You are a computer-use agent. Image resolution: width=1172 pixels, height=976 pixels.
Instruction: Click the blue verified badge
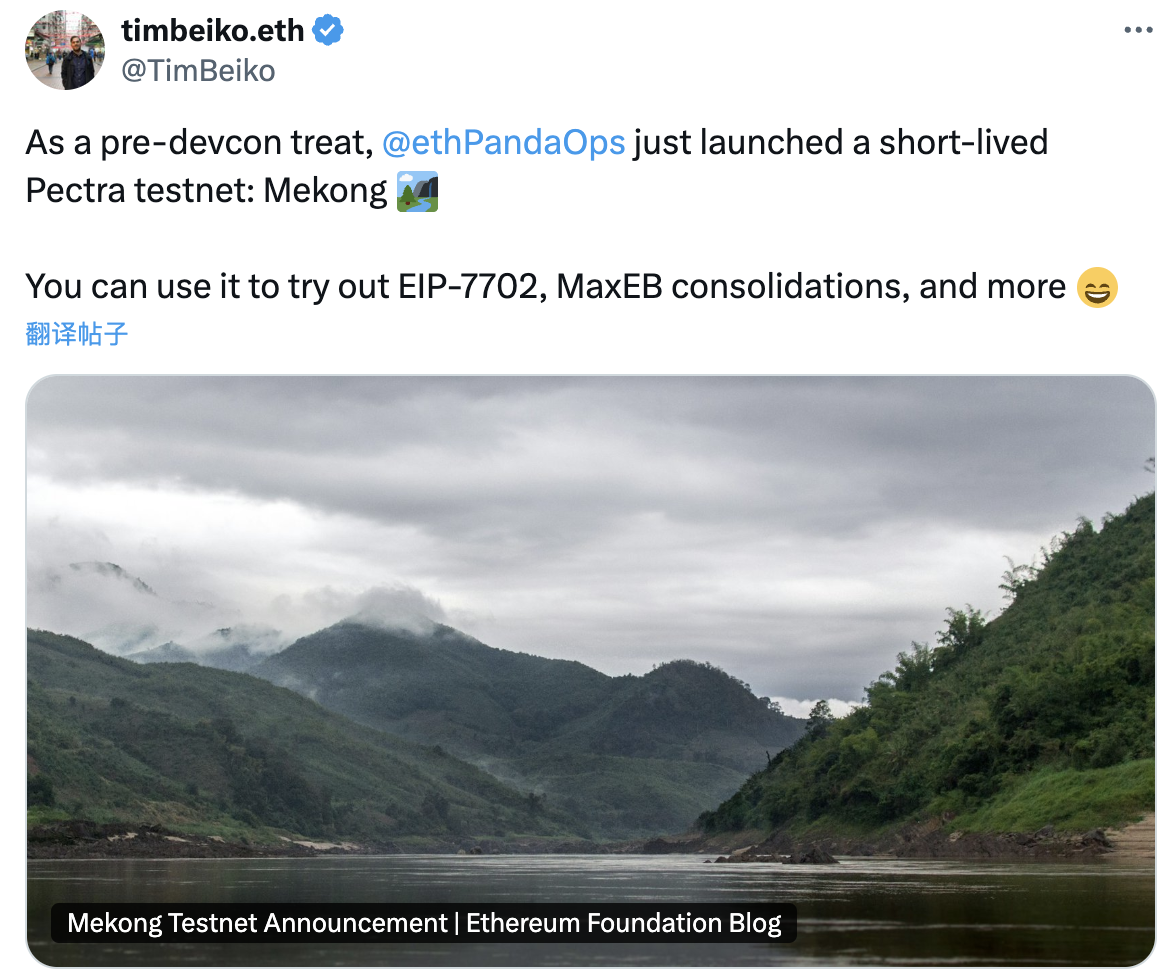(x=329, y=31)
